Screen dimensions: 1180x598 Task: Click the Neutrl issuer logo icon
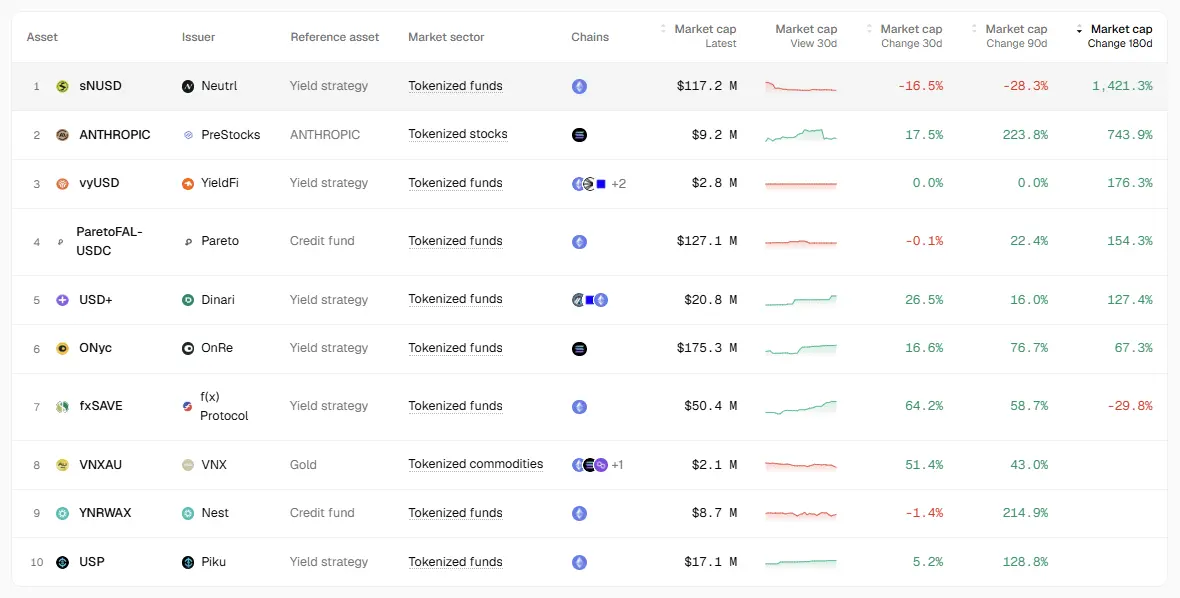[x=188, y=87]
